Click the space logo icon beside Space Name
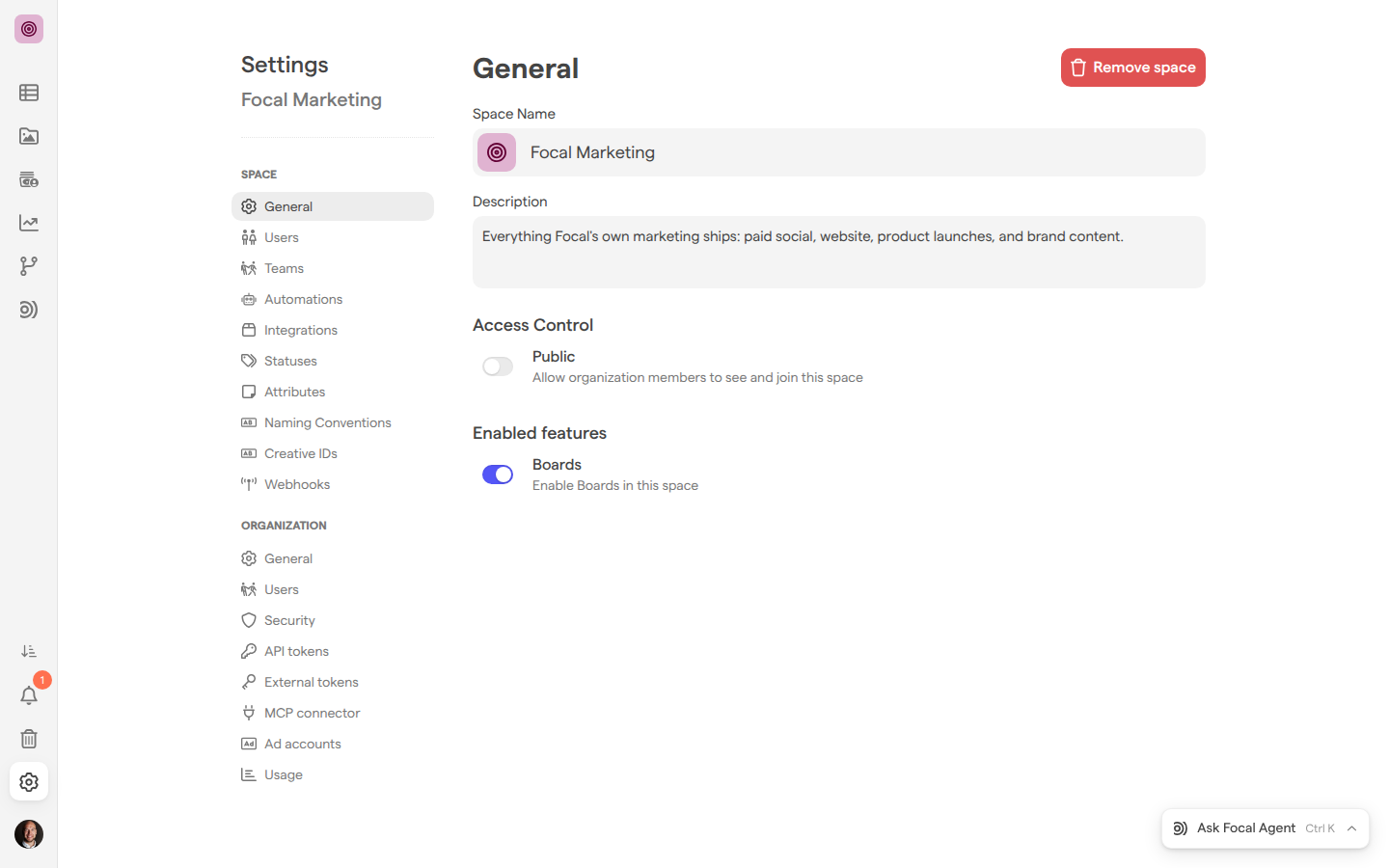1389x868 pixels. coord(497,152)
